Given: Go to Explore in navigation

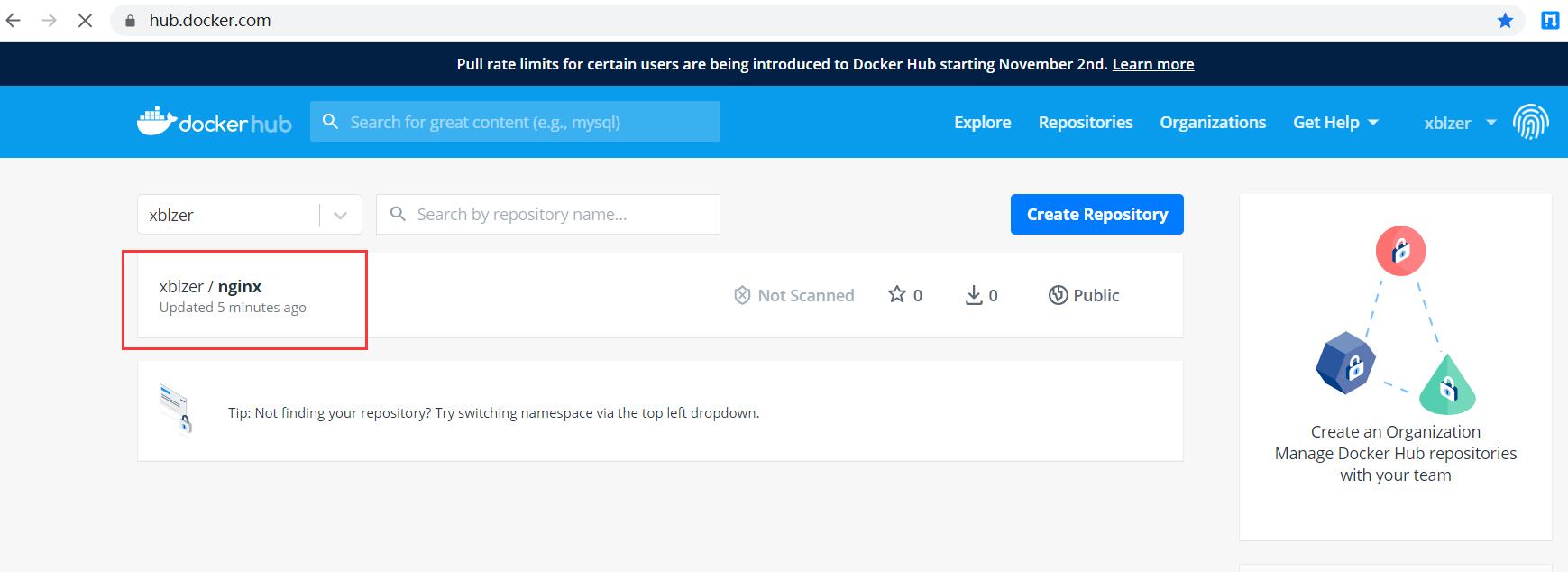Looking at the screenshot, I should [x=983, y=122].
